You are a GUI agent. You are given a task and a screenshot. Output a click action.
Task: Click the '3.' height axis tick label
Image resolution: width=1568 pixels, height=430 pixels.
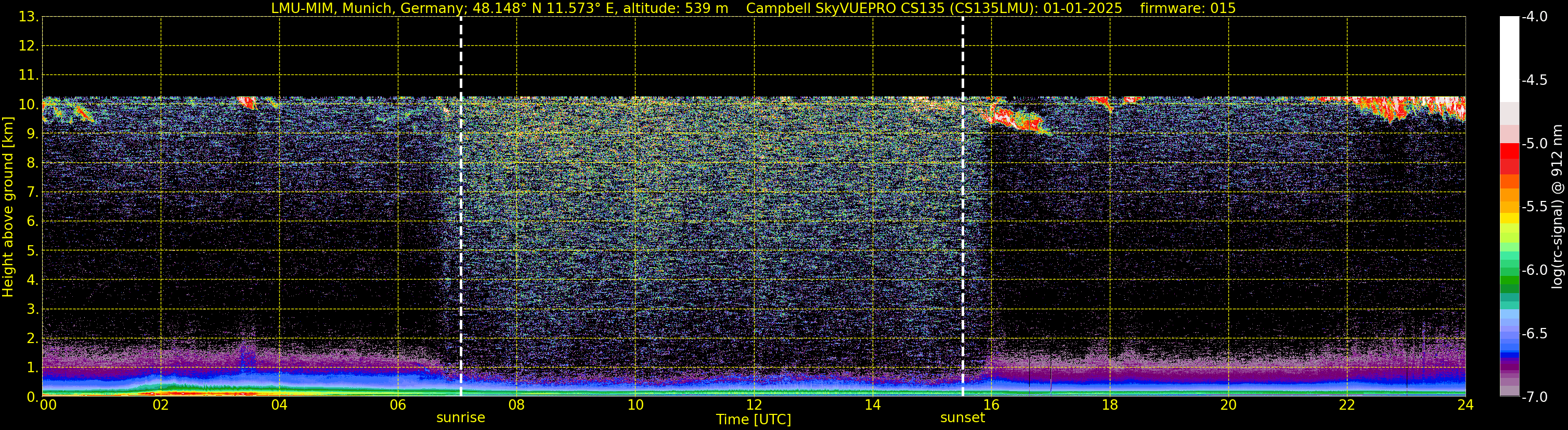point(33,309)
